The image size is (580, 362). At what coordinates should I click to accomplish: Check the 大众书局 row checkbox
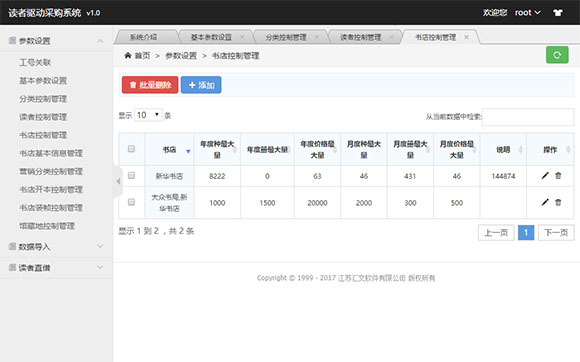(x=131, y=202)
